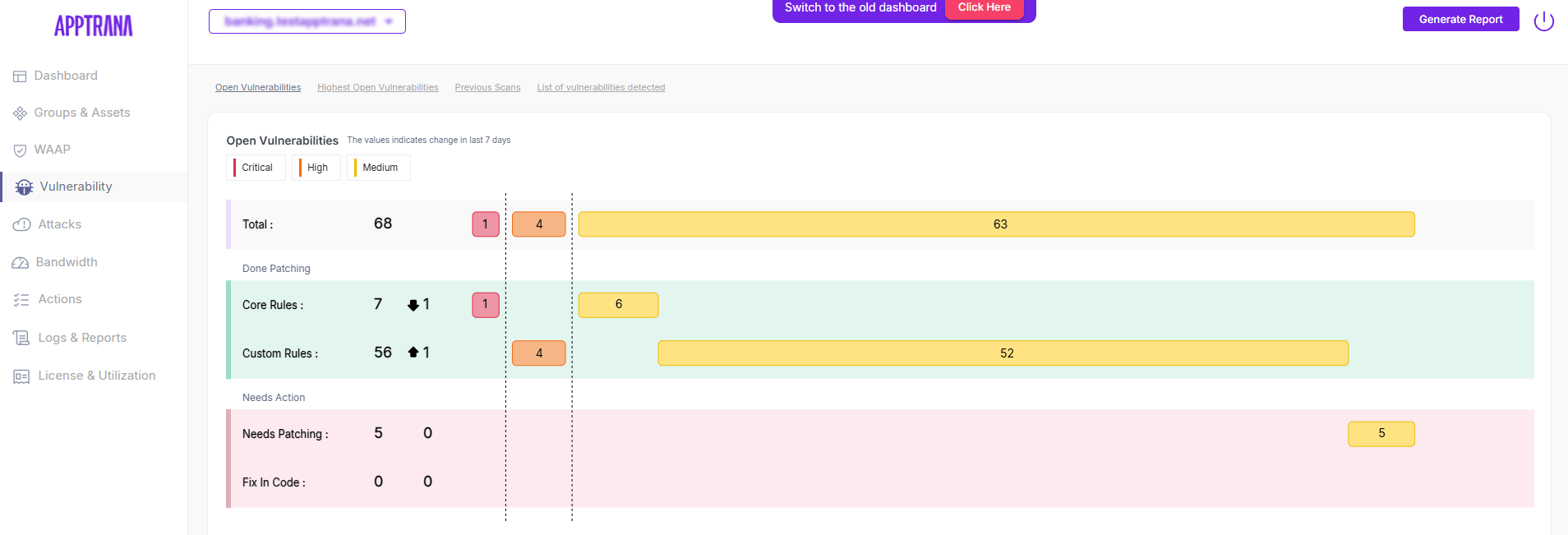1568x535 pixels.
Task: Click the Needs Patching count 5
Action: (x=378, y=433)
